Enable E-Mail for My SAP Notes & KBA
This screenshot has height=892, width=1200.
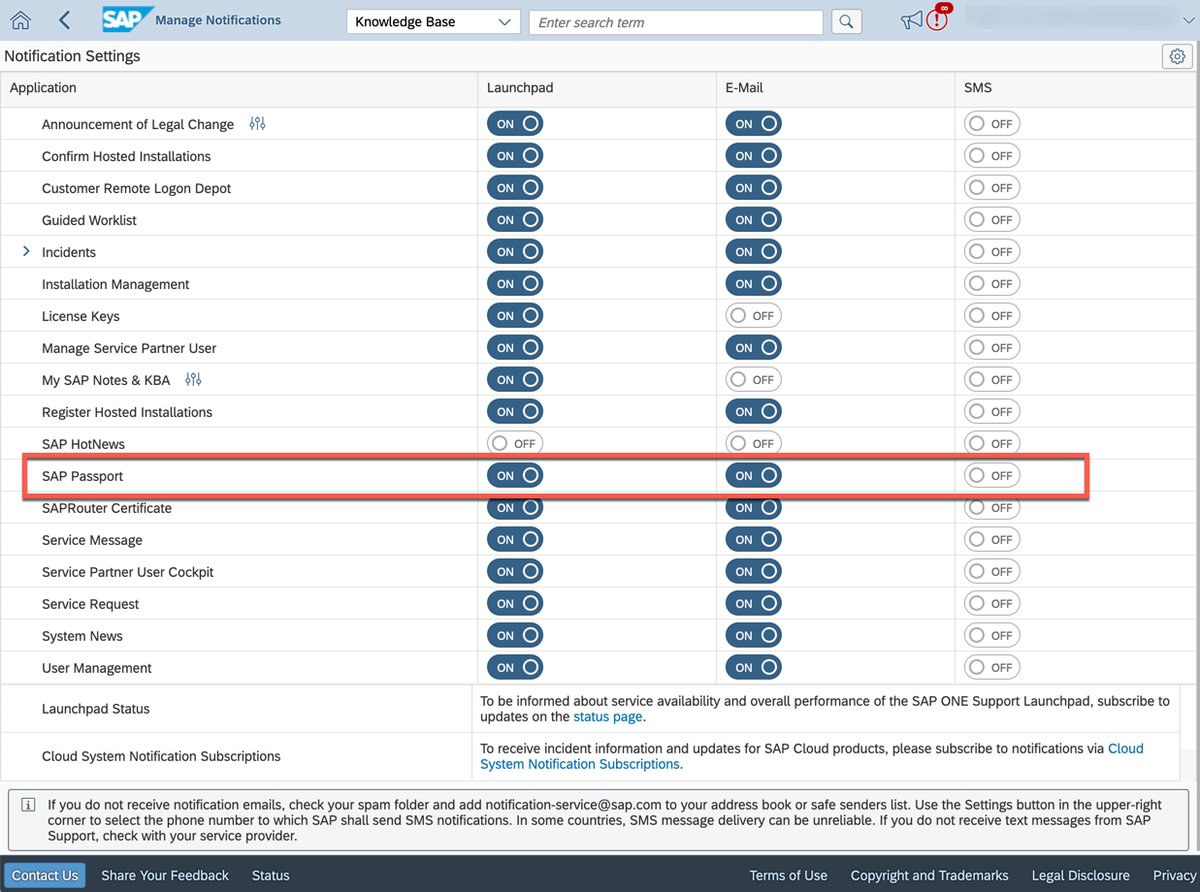tap(753, 380)
